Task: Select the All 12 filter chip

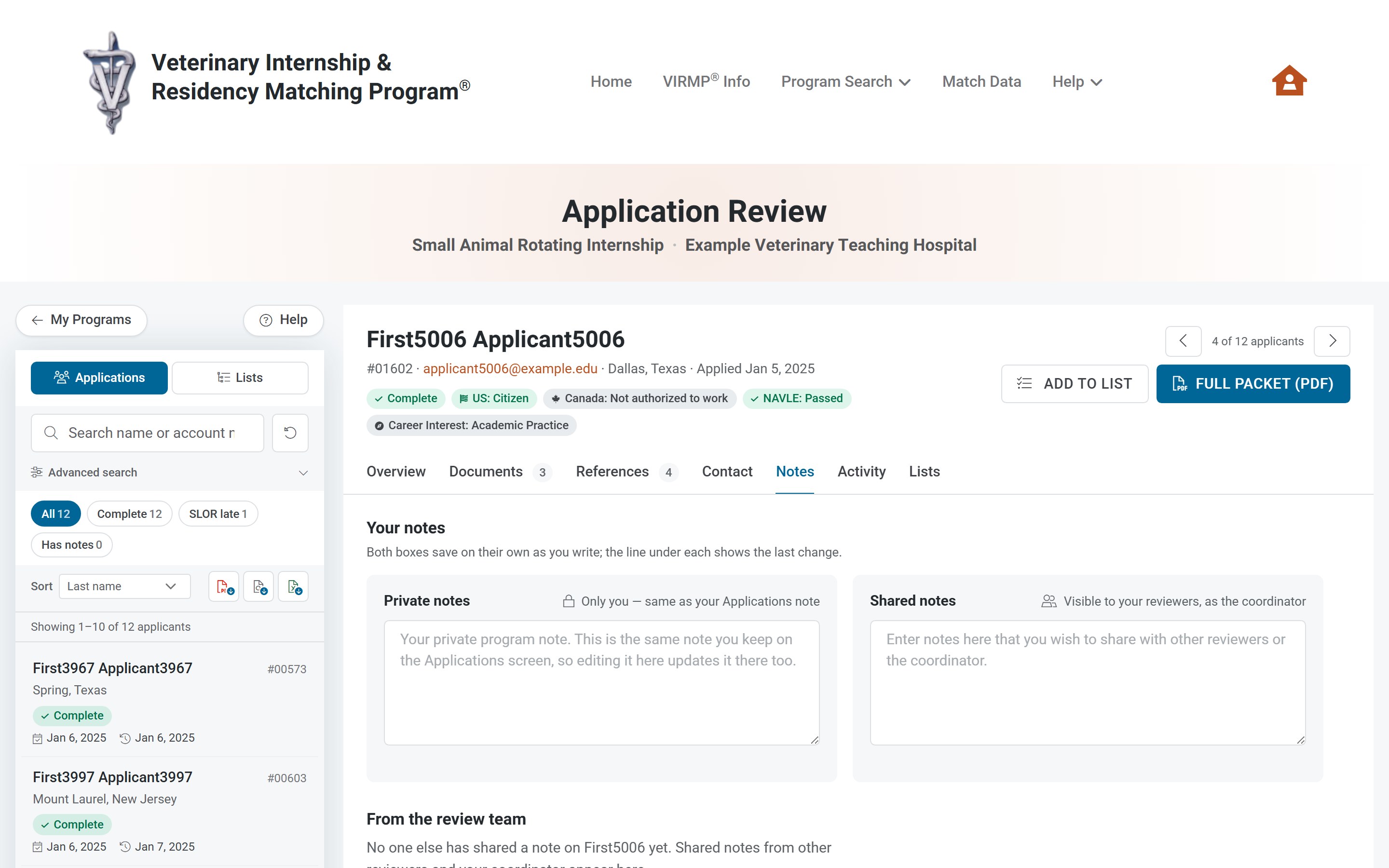Action: click(55, 514)
